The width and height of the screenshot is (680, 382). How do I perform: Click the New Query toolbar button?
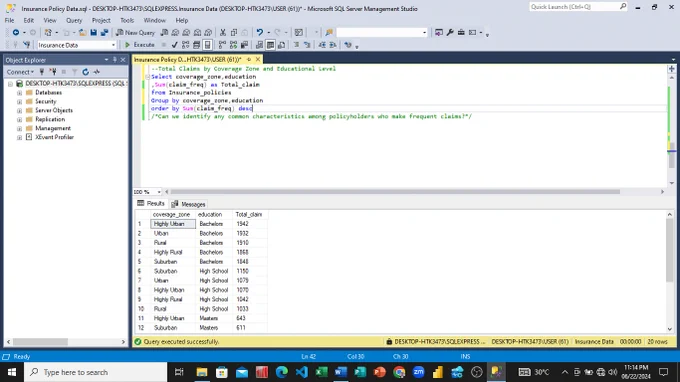pyautogui.click(x=135, y=33)
